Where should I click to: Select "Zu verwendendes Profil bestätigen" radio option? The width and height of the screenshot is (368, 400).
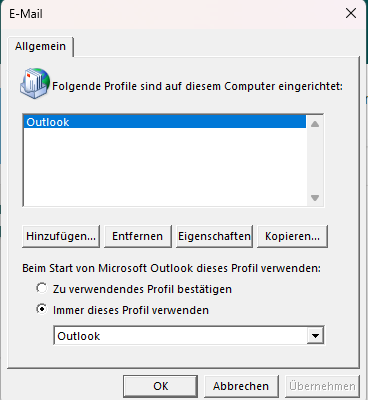point(41,288)
